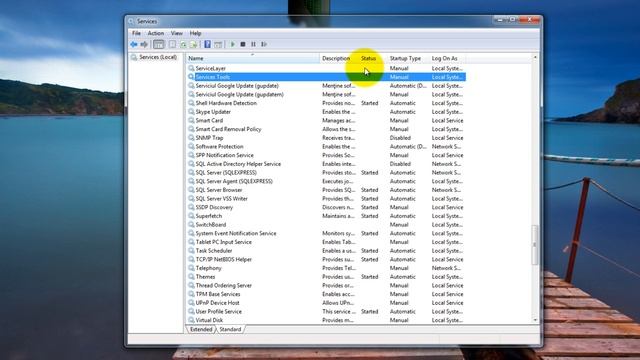640x360 pixels.
Task: Sort by the Description column header
Action: pyautogui.click(x=339, y=58)
